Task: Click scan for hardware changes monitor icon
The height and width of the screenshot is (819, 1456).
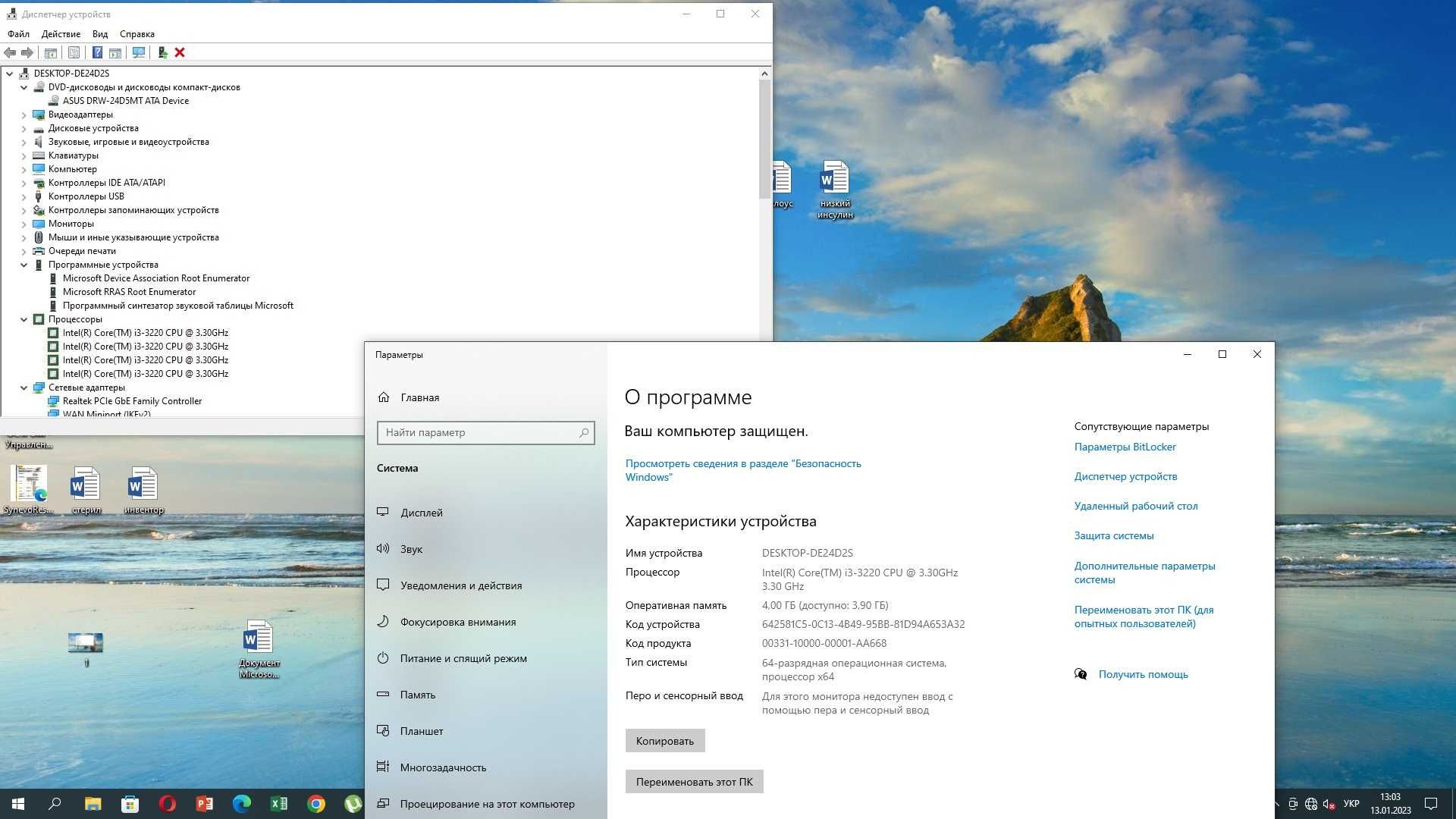Action: click(x=139, y=52)
